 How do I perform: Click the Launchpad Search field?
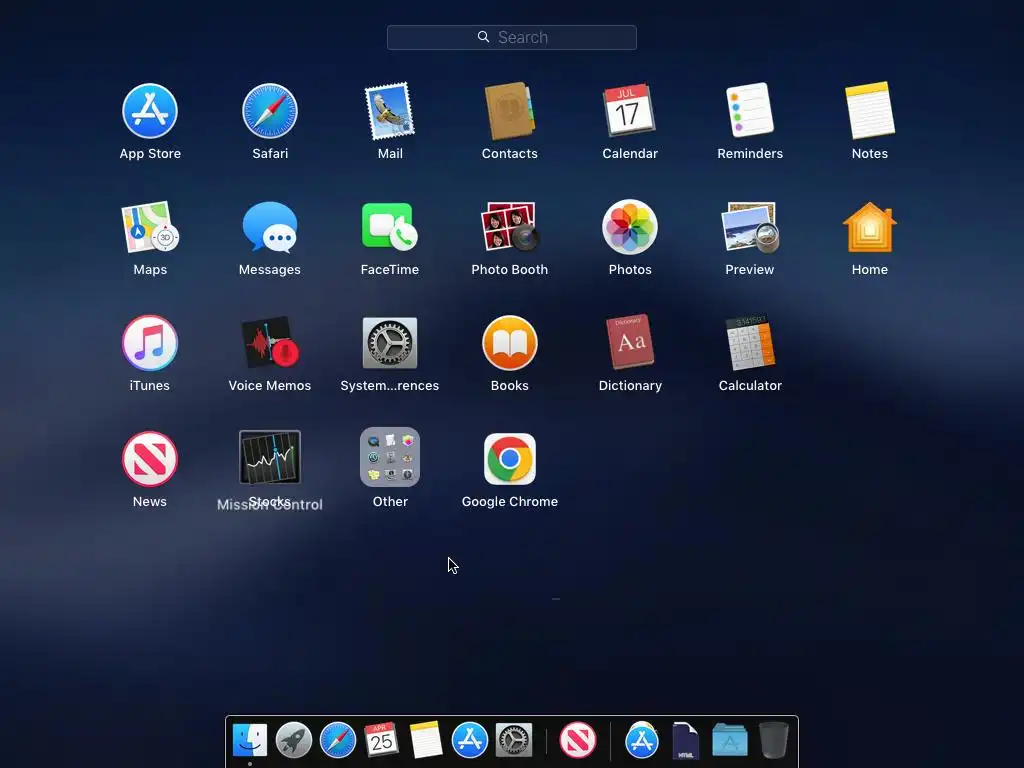[512, 37]
